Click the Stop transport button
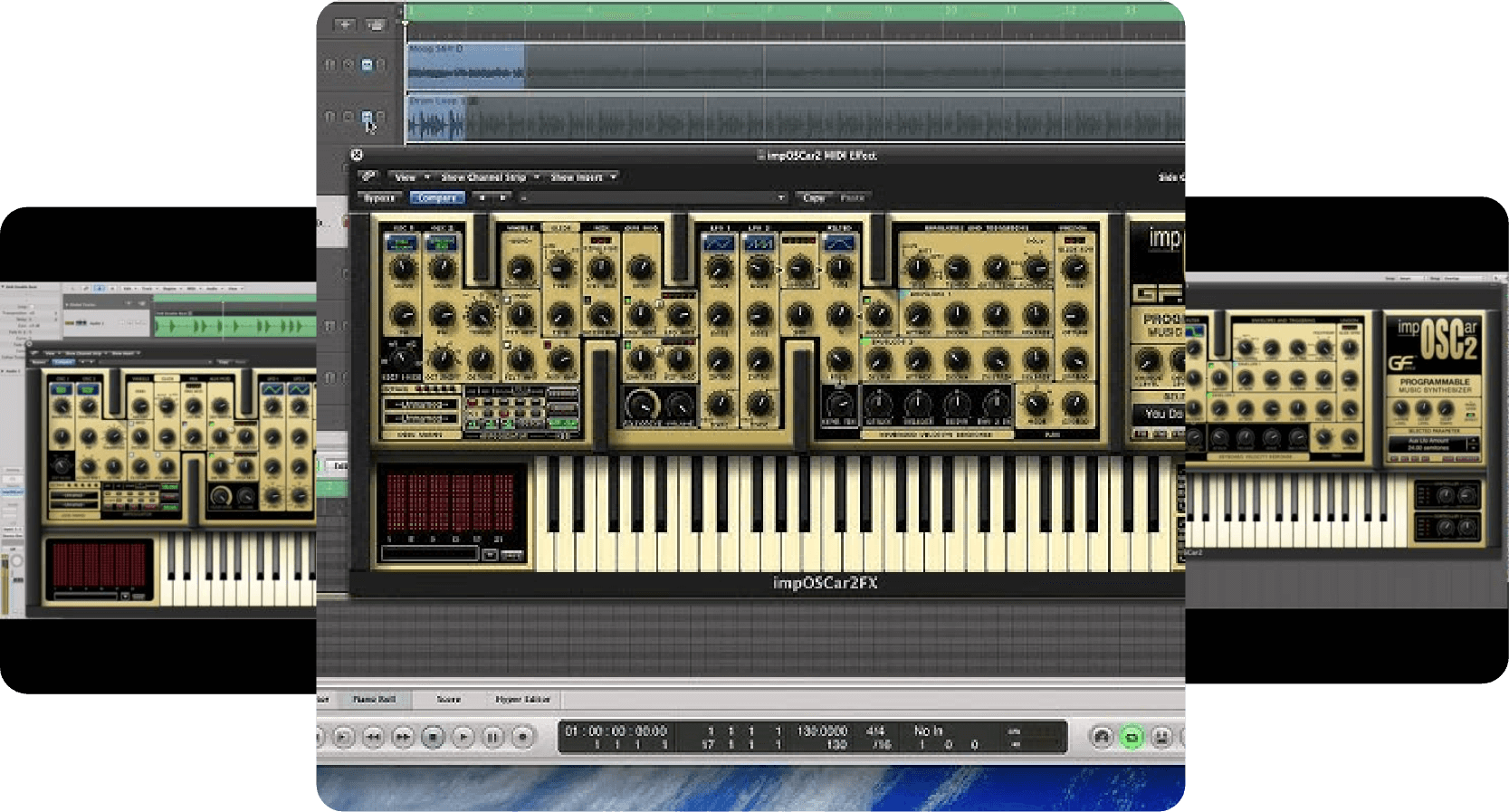Image resolution: width=1509 pixels, height=812 pixels. pos(433,737)
